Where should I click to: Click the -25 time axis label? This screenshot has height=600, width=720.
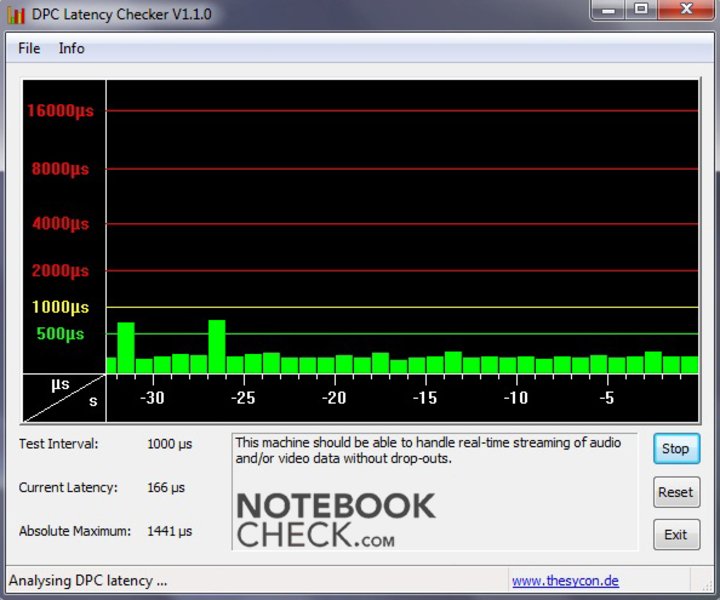tap(243, 398)
